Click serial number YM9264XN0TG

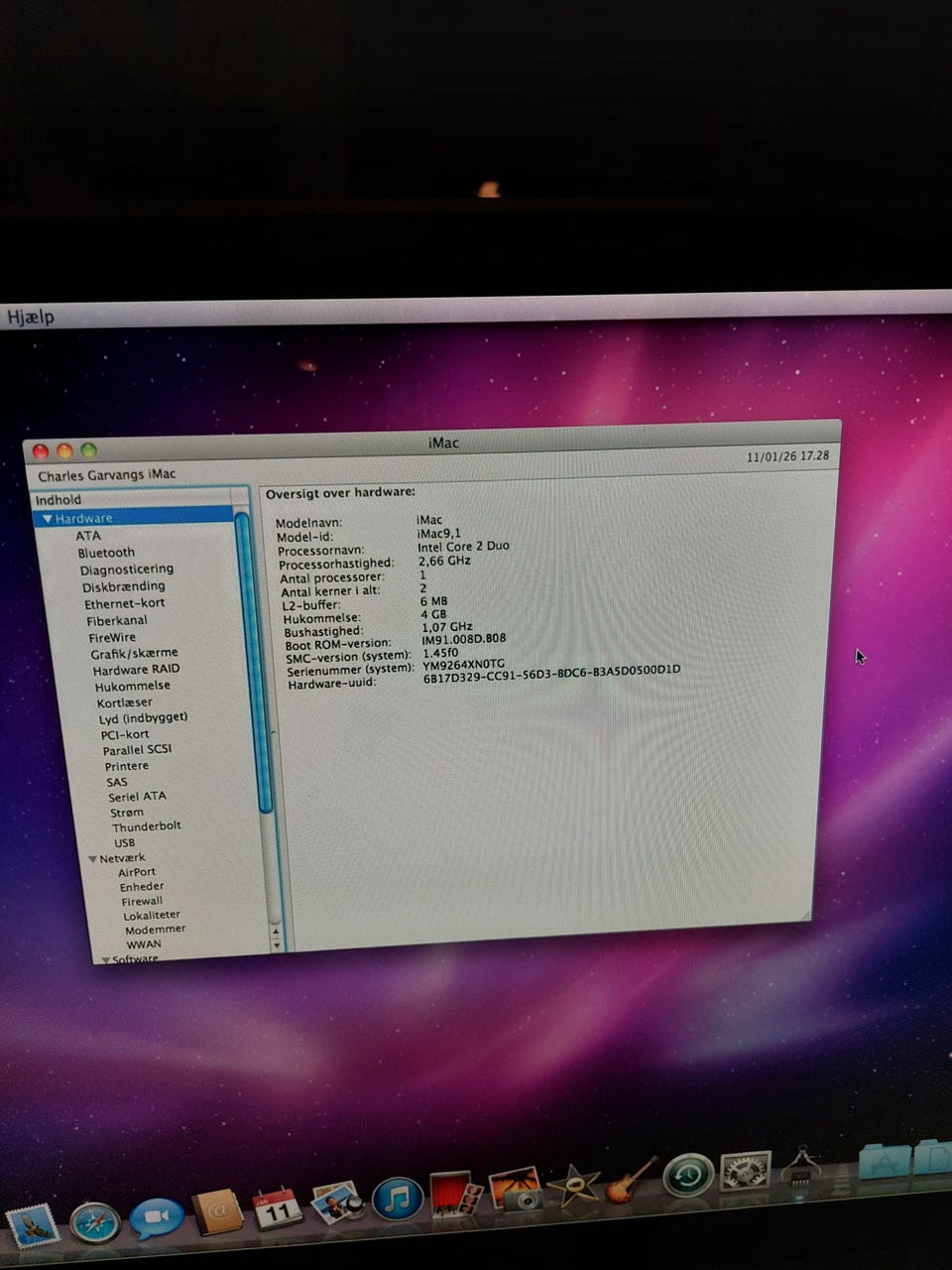pyautogui.click(x=463, y=665)
